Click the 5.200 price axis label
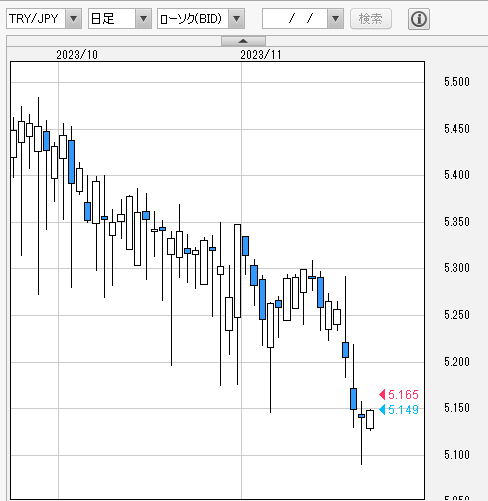 pyautogui.click(x=457, y=362)
